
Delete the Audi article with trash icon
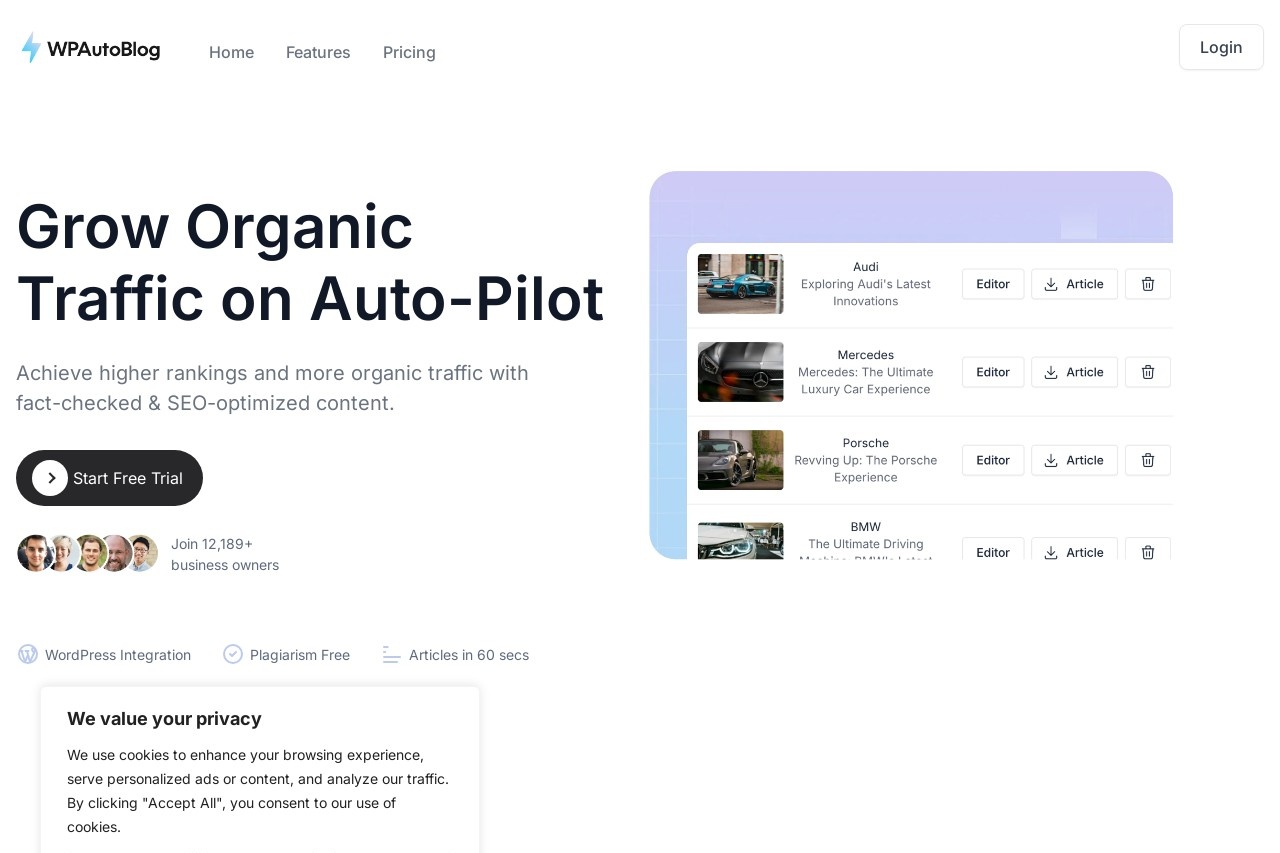1148,284
